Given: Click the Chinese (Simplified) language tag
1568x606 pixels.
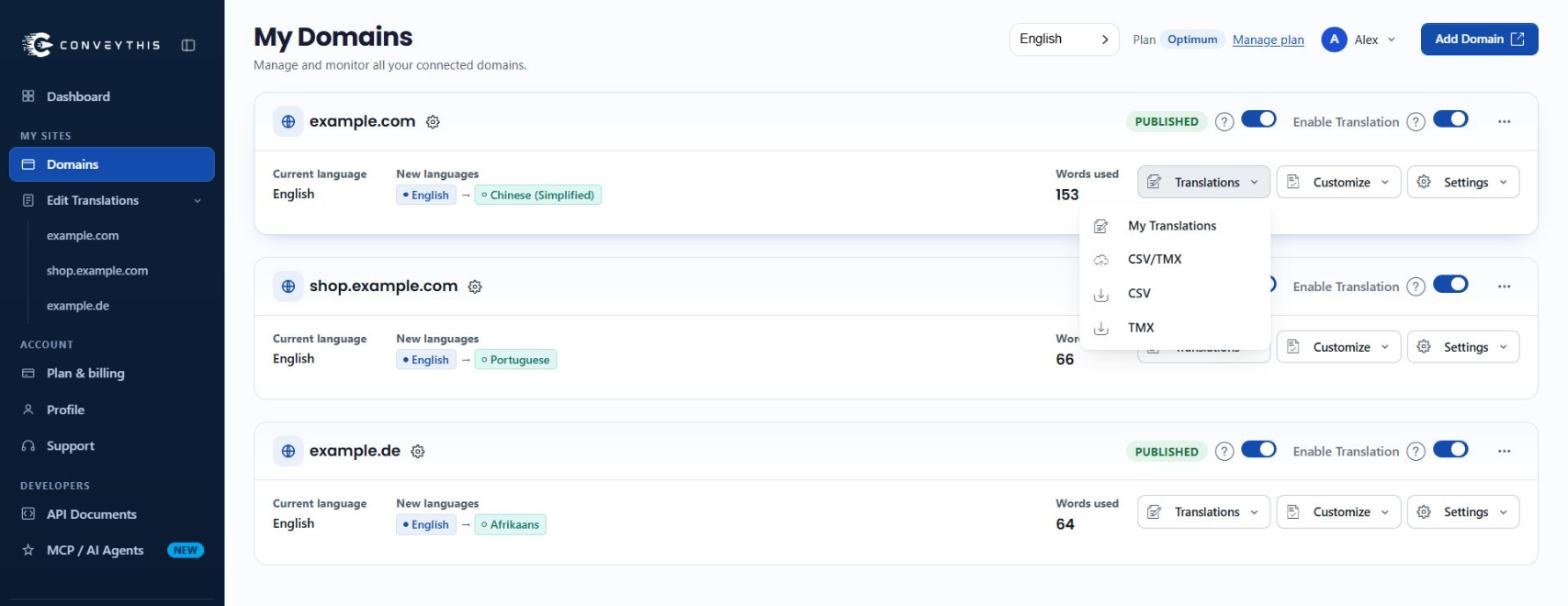Looking at the screenshot, I should [x=538, y=195].
